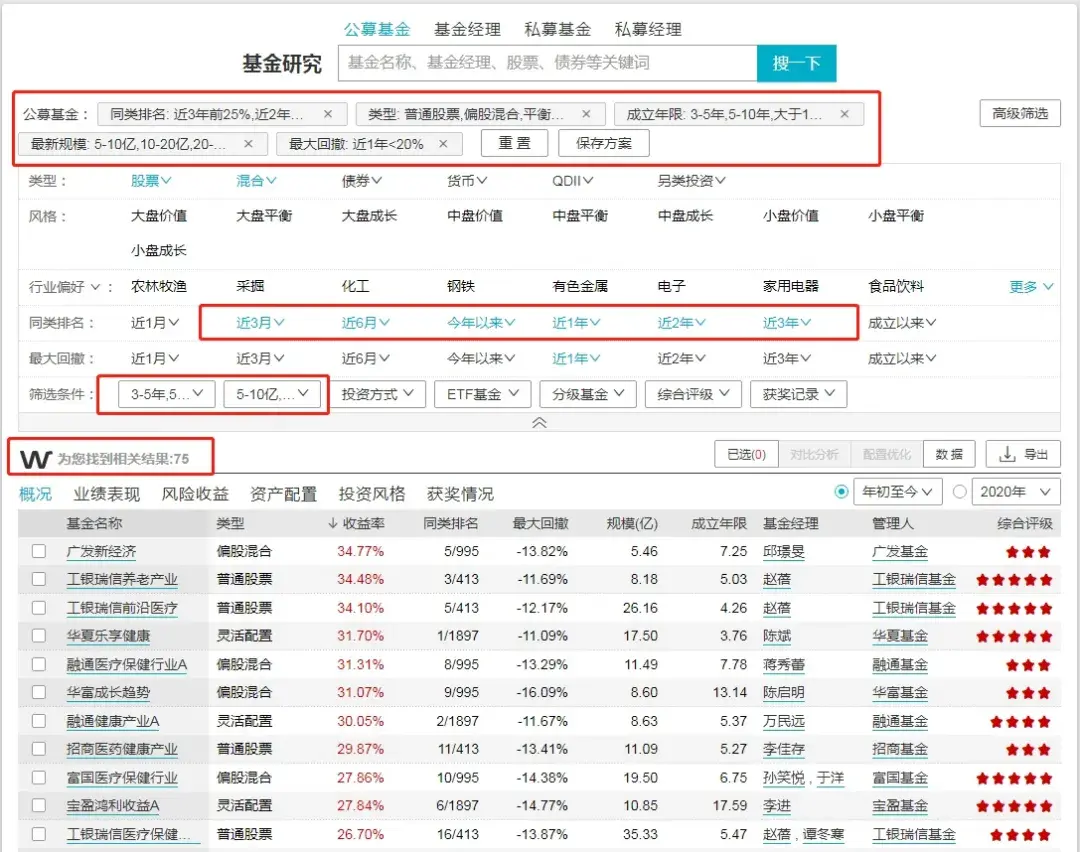Image resolution: width=1080 pixels, height=852 pixels.
Task: Switch to the 私募基金 tab
Action: coord(557,29)
